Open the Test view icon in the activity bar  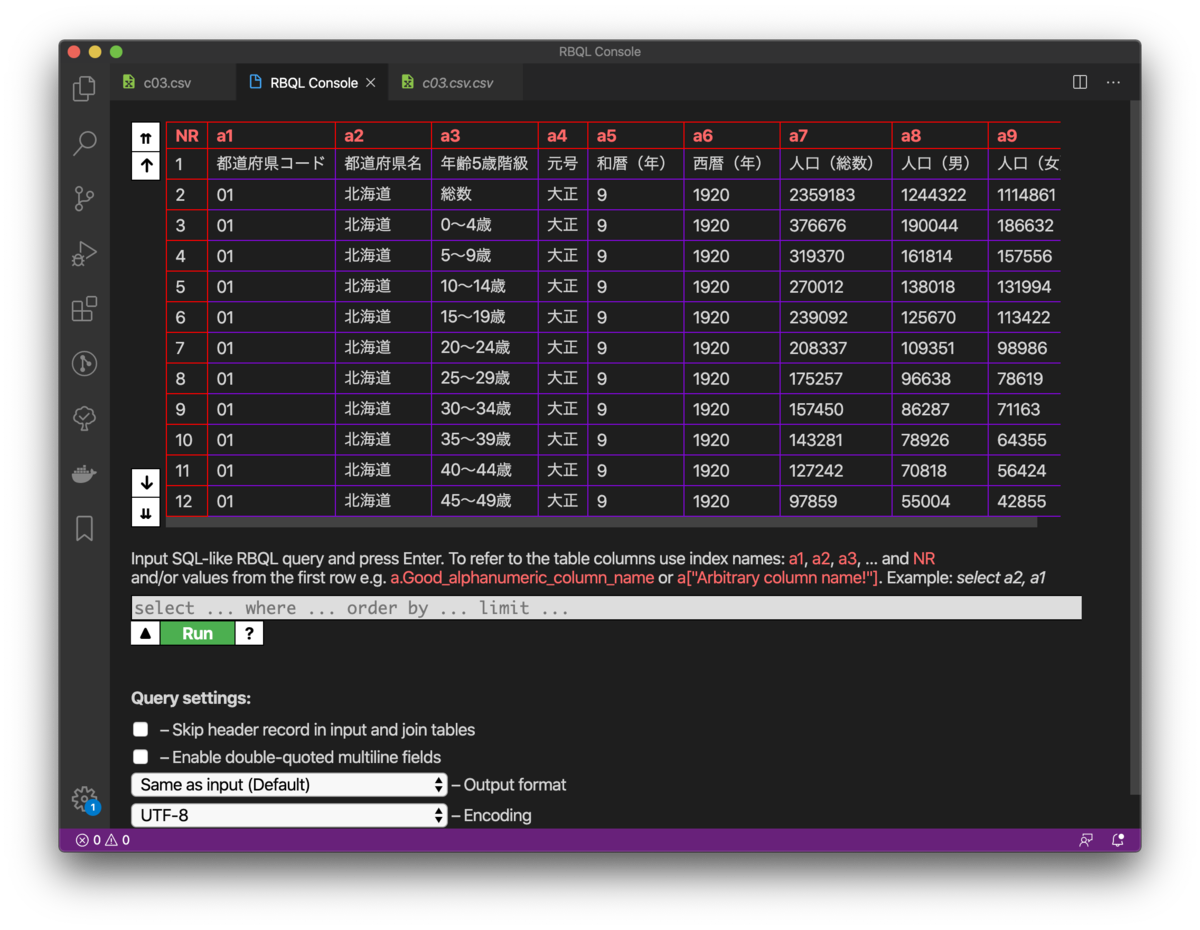pos(85,418)
